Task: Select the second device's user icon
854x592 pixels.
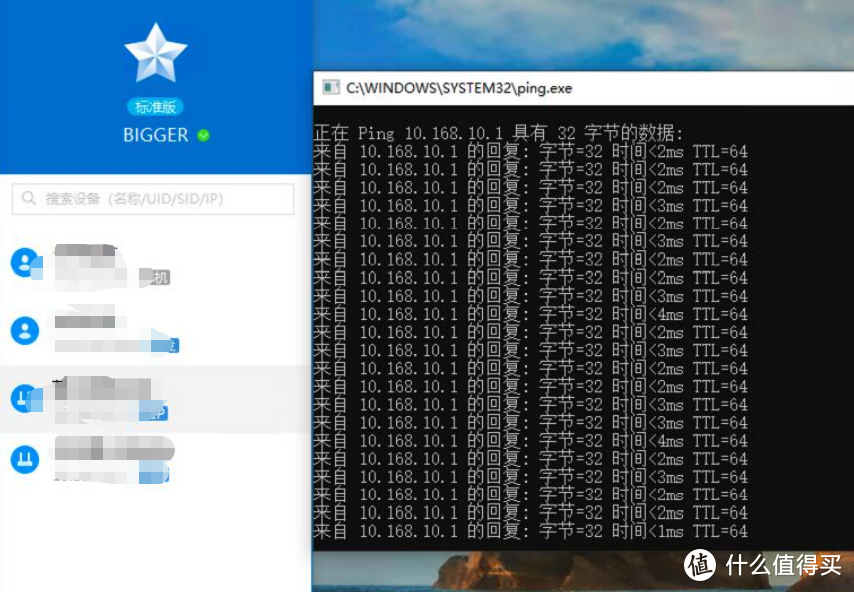Action: (x=24, y=330)
